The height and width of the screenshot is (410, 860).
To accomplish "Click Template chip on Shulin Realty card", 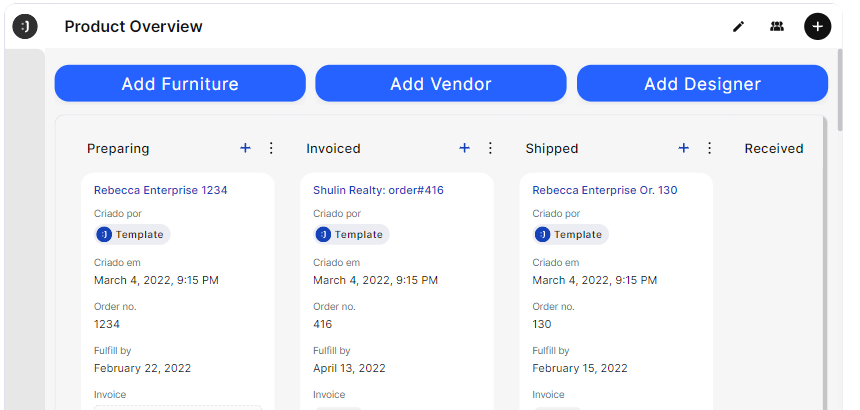I will click(x=351, y=235).
